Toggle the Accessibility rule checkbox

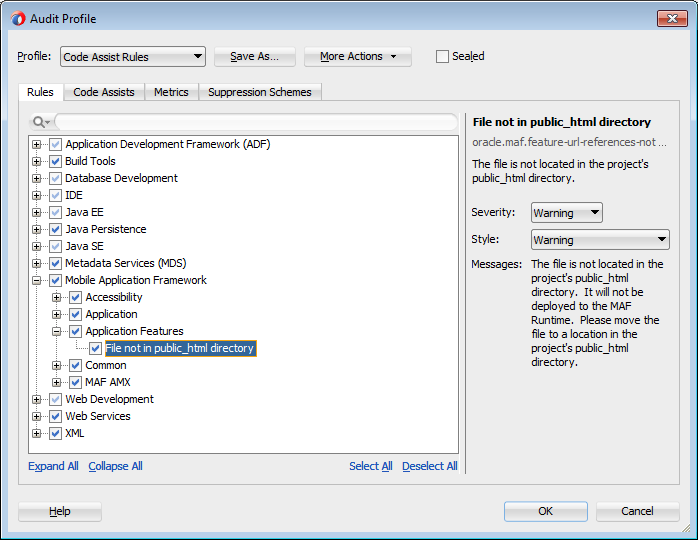point(75,297)
